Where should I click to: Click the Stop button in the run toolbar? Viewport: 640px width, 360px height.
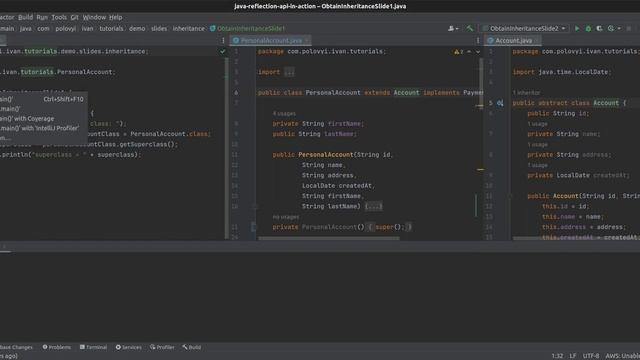[629, 29]
